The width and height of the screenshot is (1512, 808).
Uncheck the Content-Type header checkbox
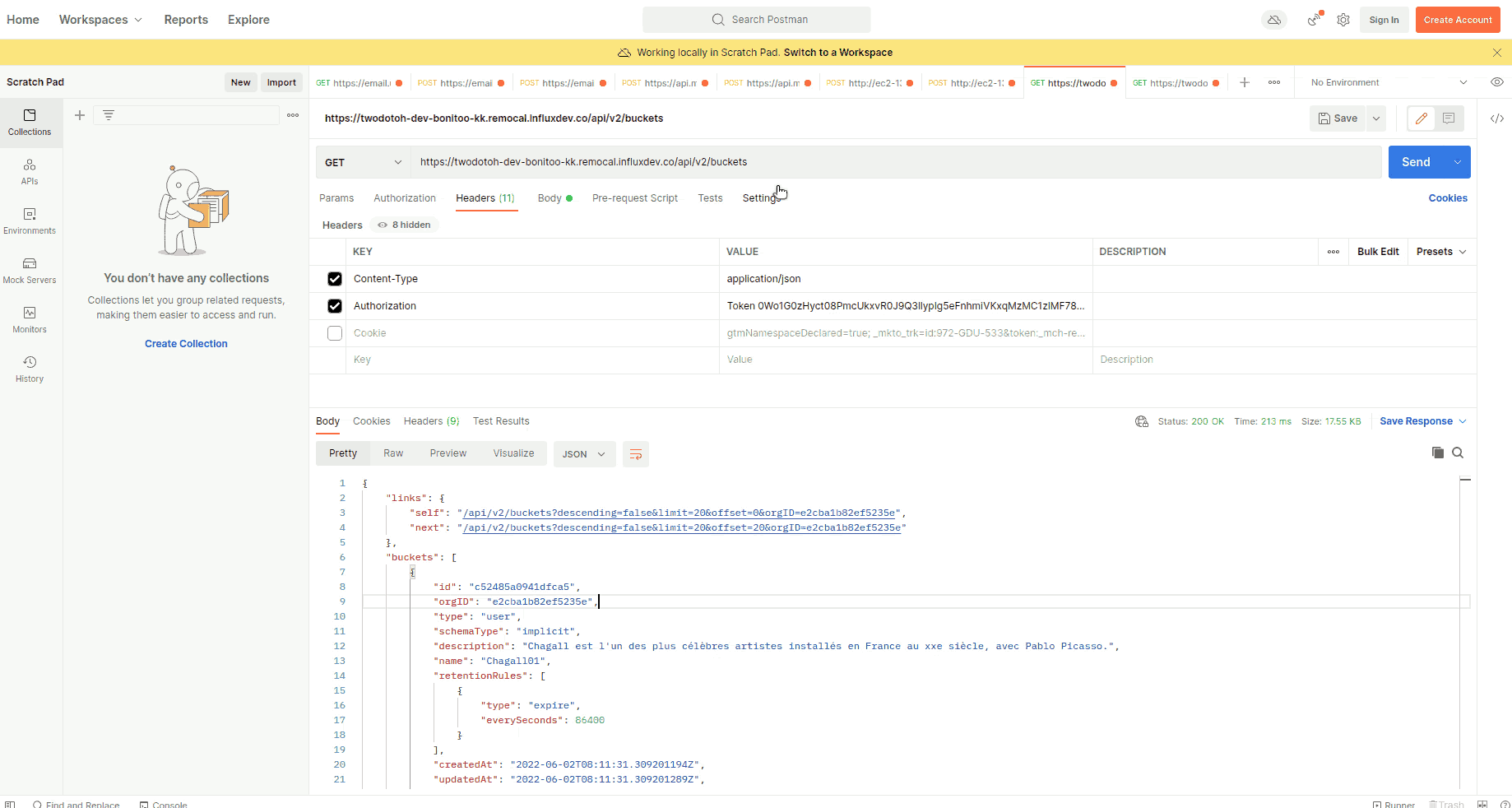pyautogui.click(x=335, y=279)
